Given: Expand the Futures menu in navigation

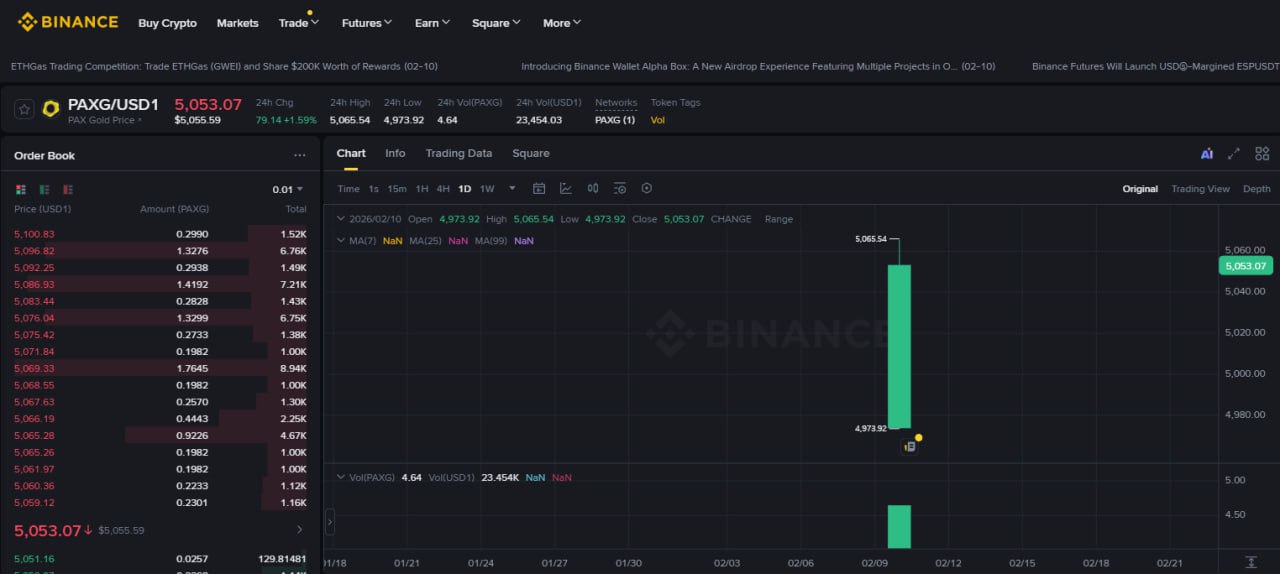Looking at the screenshot, I should [x=366, y=23].
